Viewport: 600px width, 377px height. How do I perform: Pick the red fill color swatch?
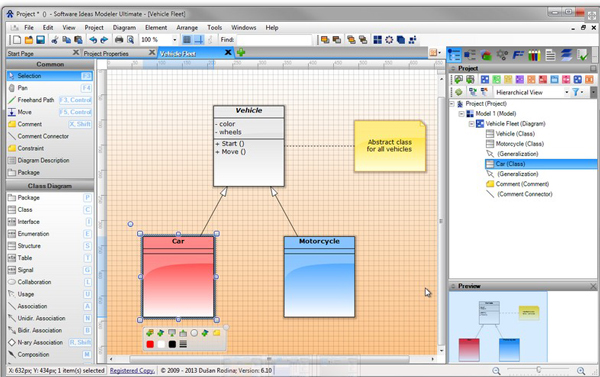150,344
